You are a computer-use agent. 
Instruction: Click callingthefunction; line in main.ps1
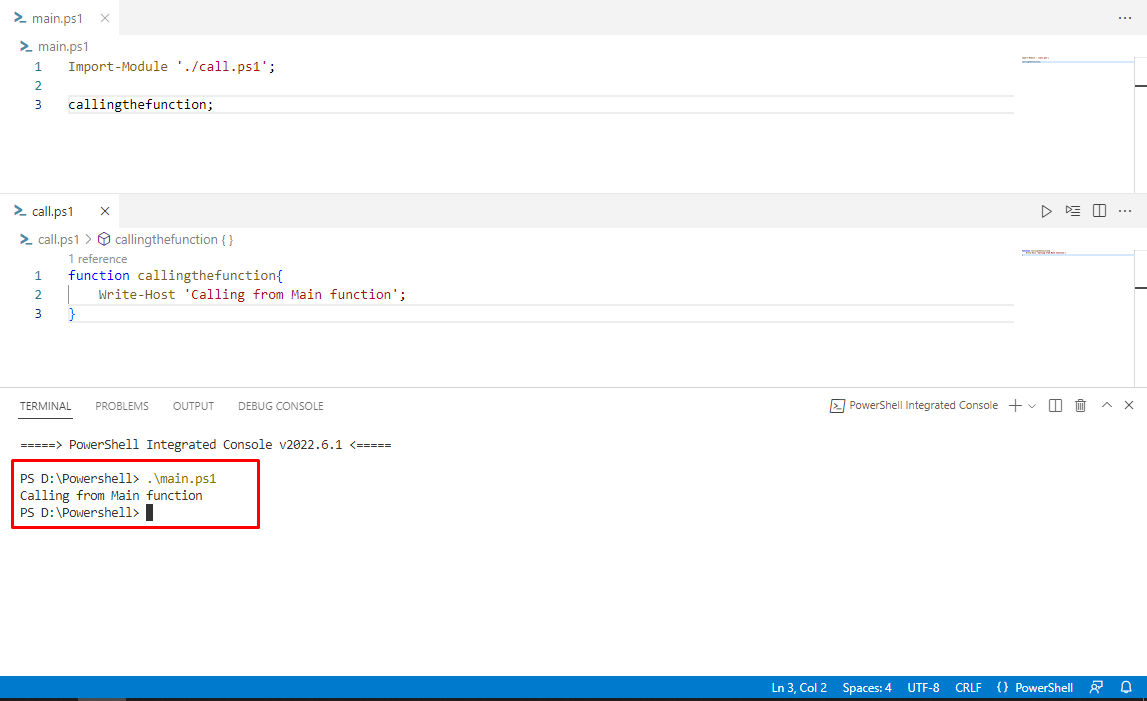(140, 105)
